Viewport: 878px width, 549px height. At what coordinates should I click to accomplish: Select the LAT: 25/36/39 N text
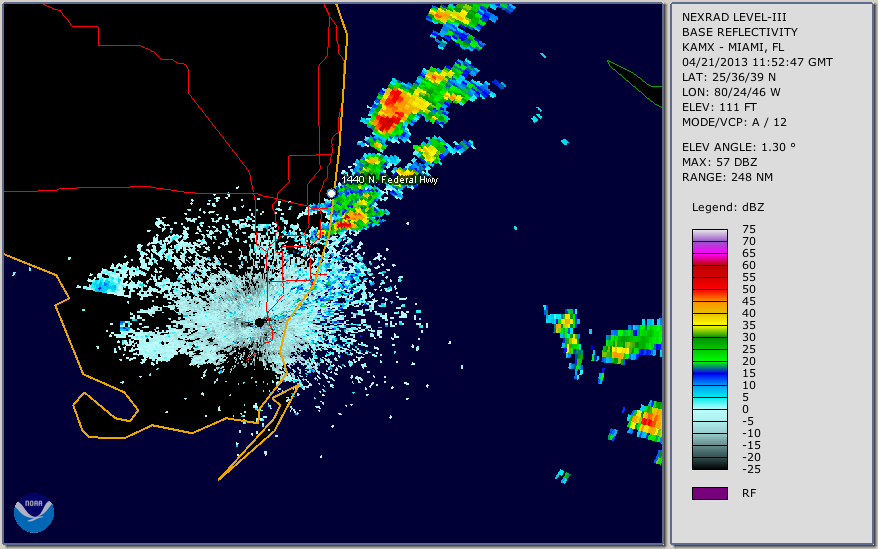[728, 77]
